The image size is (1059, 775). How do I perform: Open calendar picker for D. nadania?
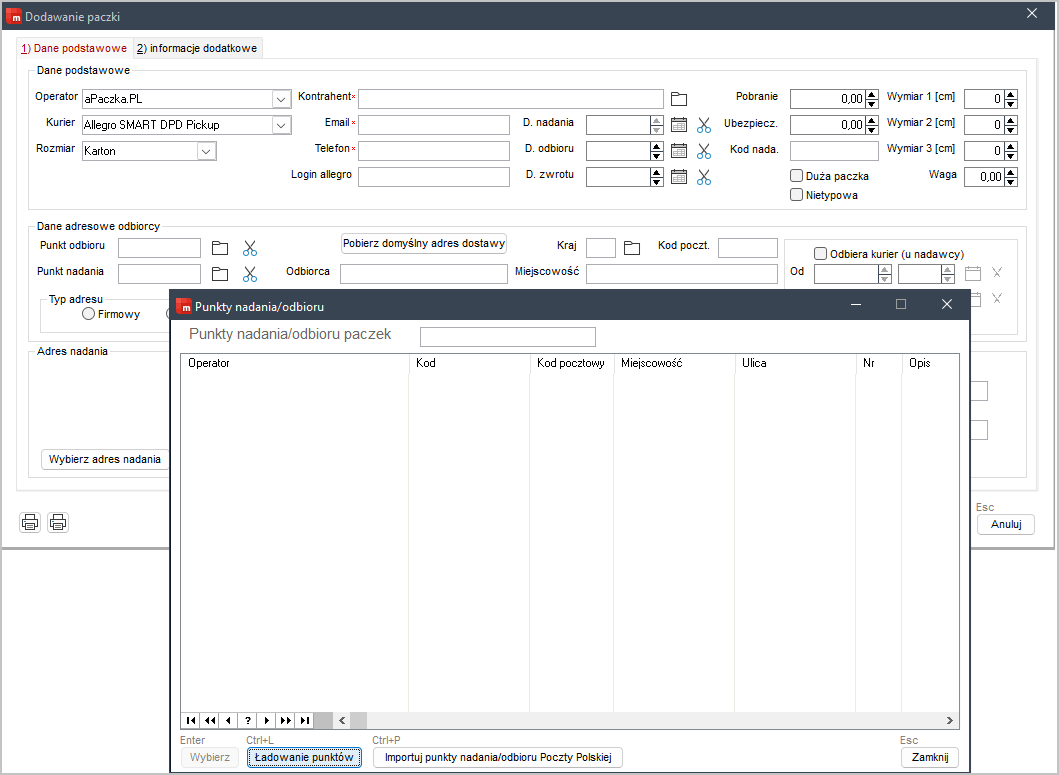click(x=679, y=125)
